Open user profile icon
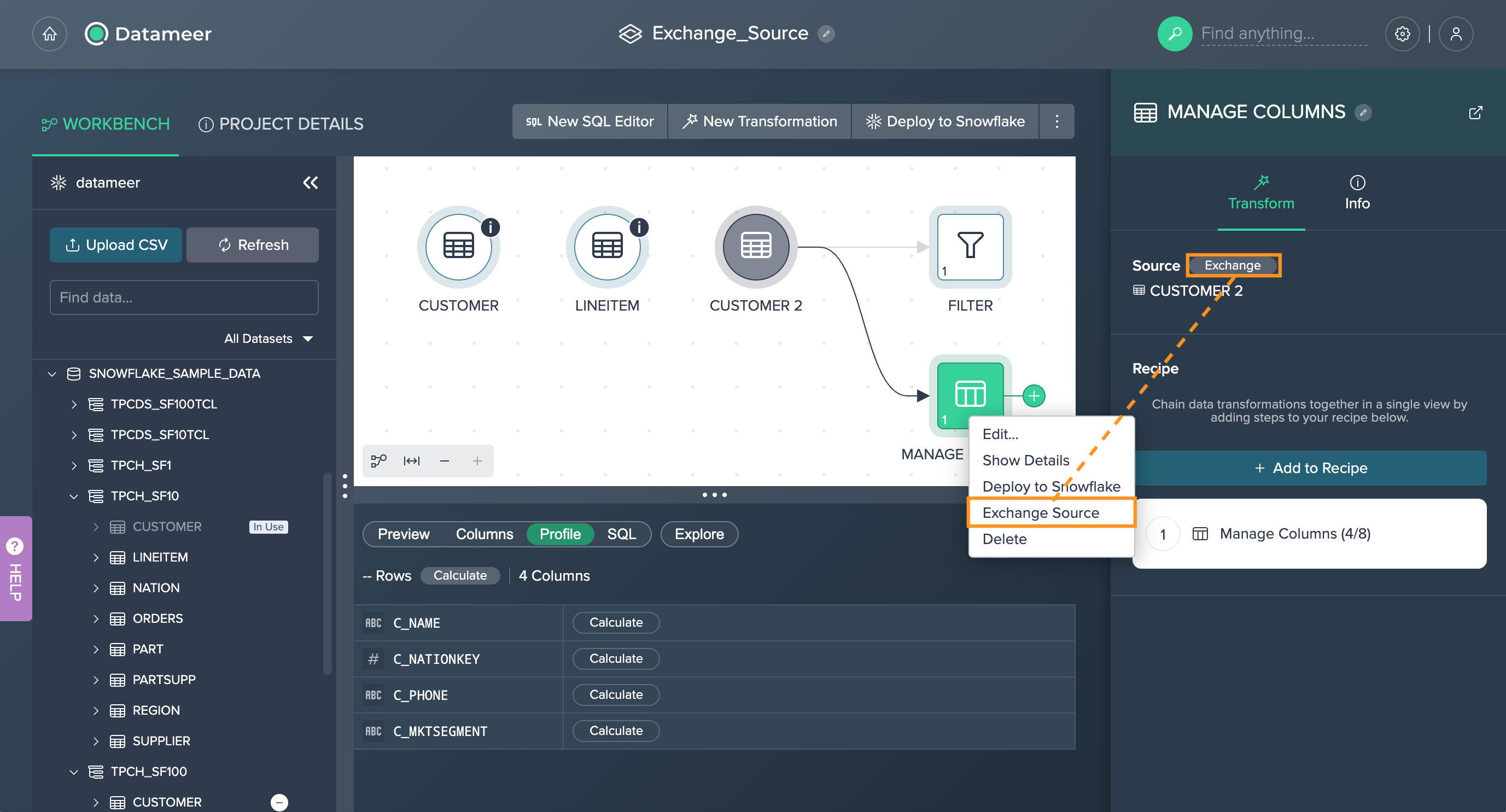Screen dimensions: 1506x812 [x=1456, y=34]
